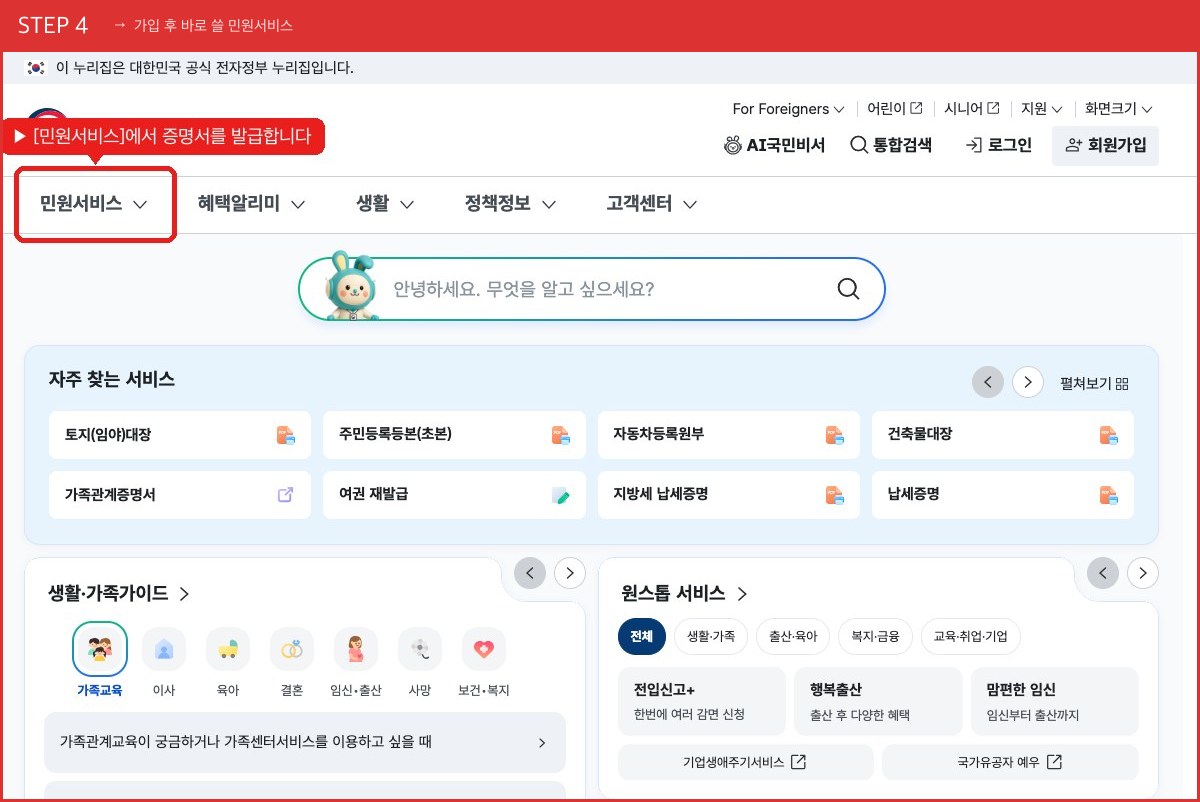Click the search magnifier icon in search bar

click(x=848, y=289)
